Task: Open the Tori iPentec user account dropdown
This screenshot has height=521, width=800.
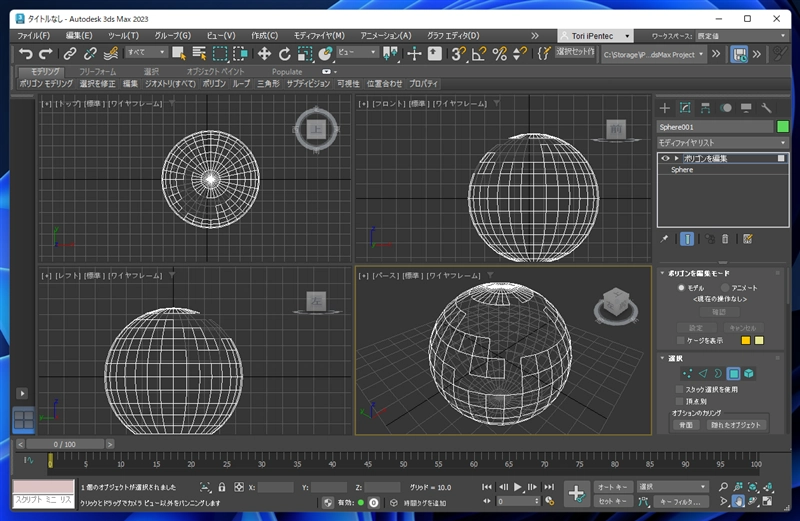Action: pyautogui.click(x=596, y=36)
